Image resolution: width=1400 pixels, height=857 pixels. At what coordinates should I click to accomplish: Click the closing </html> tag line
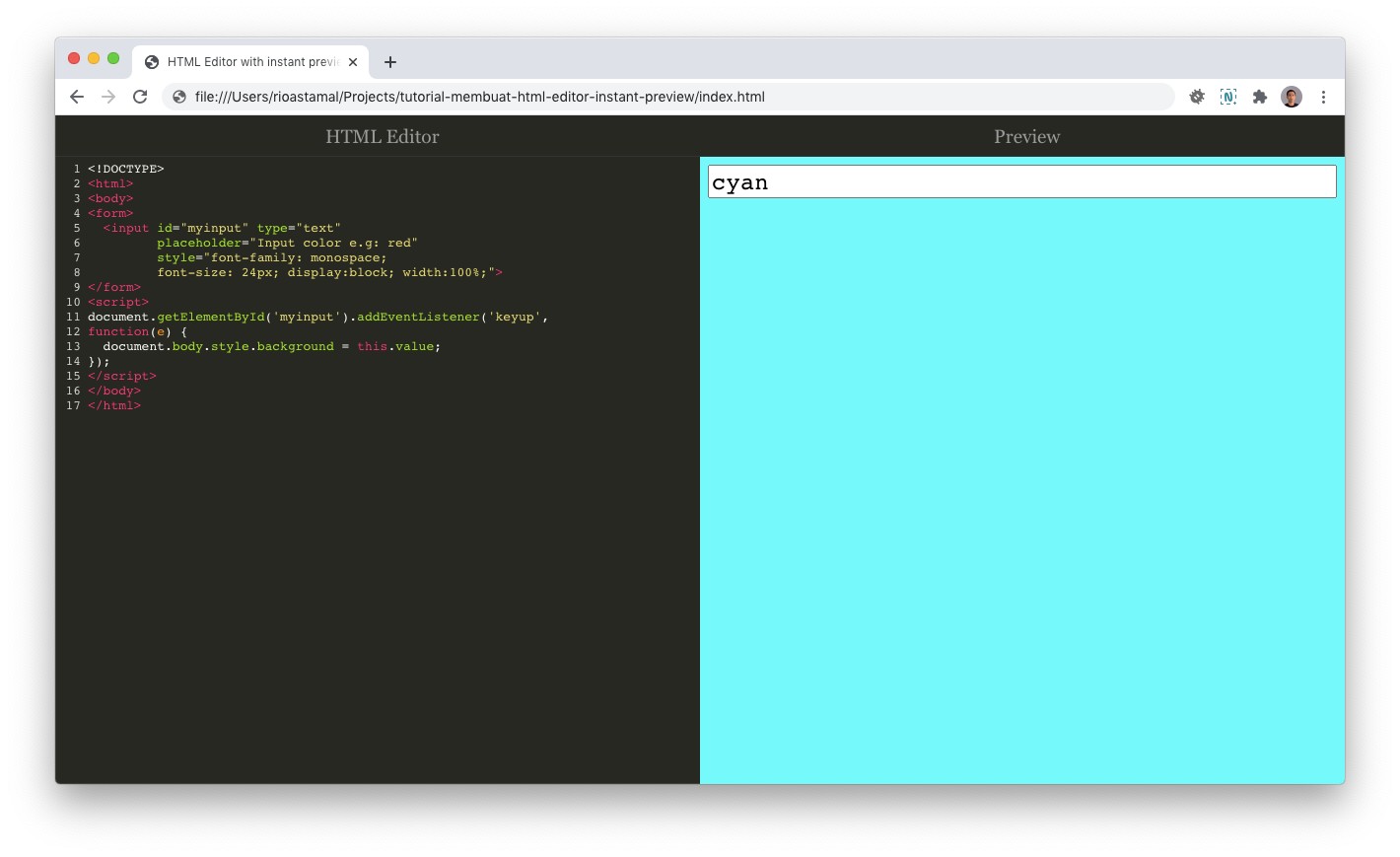click(x=114, y=405)
